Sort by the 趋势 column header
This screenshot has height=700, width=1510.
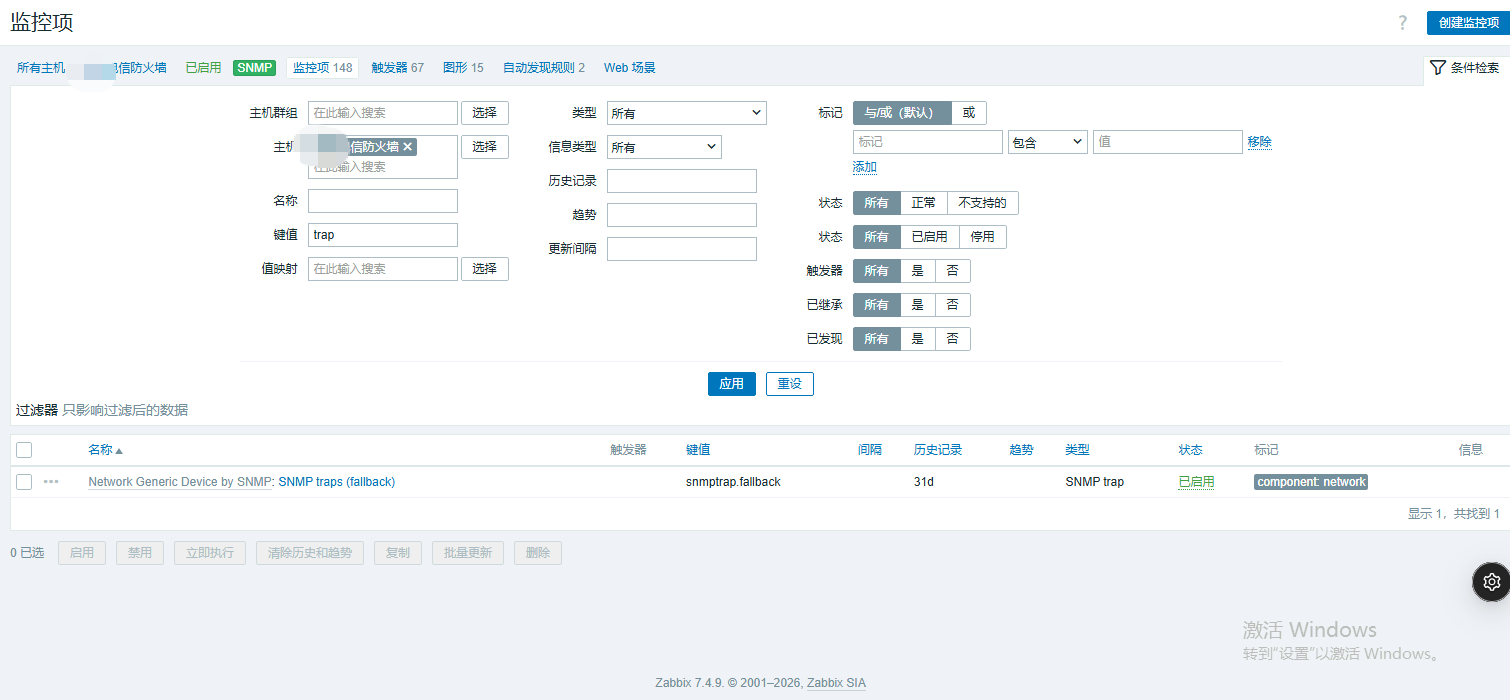pos(1021,450)
